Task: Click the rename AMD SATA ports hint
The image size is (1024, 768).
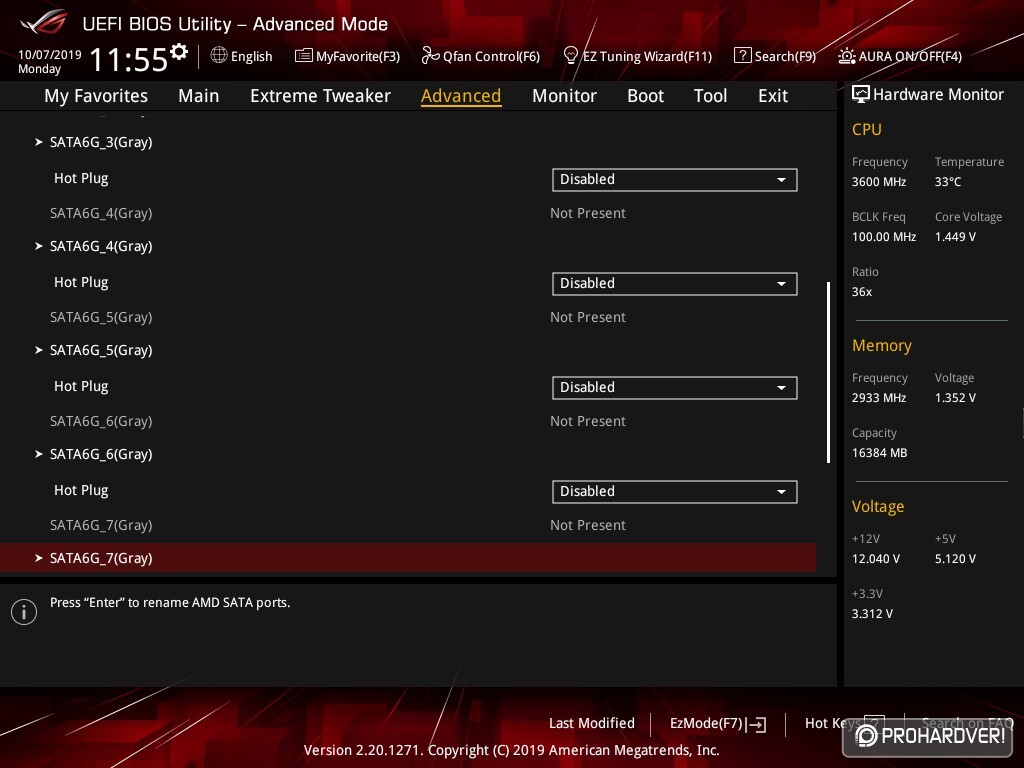Action: pyautogui.click(x=170, y=602)
